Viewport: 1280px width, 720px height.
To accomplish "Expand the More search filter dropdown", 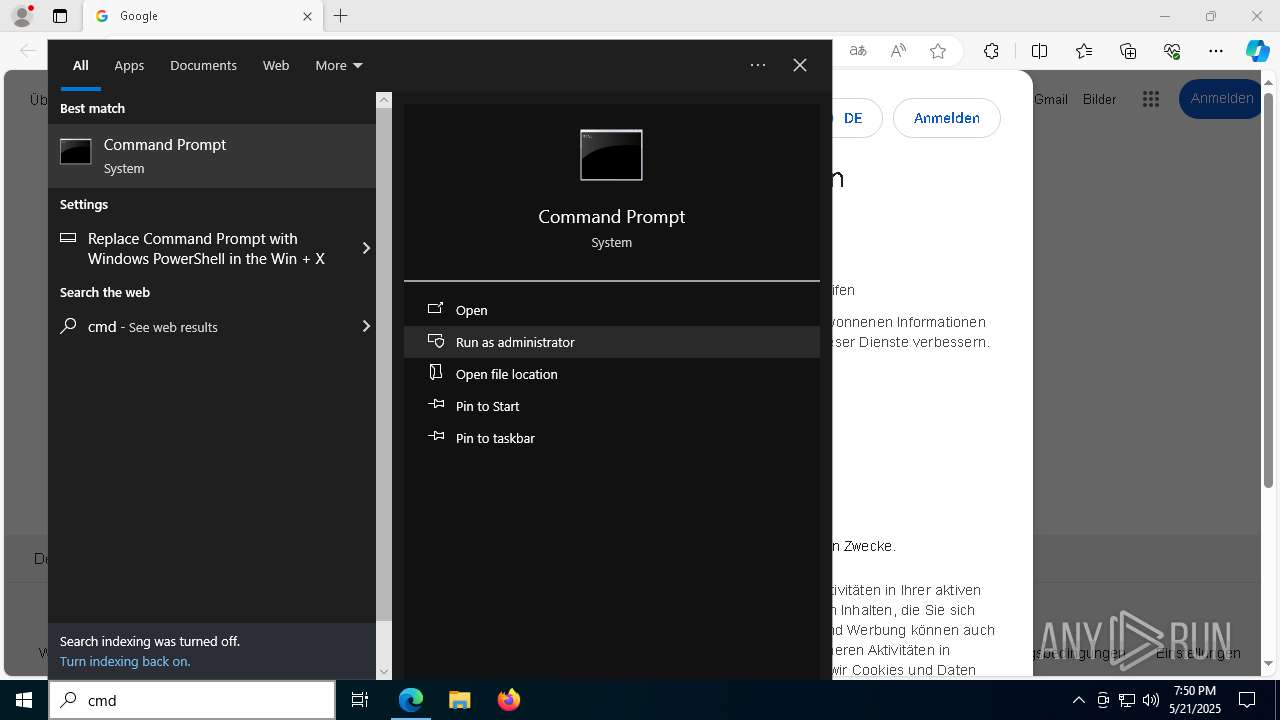I will coord(338,65).
